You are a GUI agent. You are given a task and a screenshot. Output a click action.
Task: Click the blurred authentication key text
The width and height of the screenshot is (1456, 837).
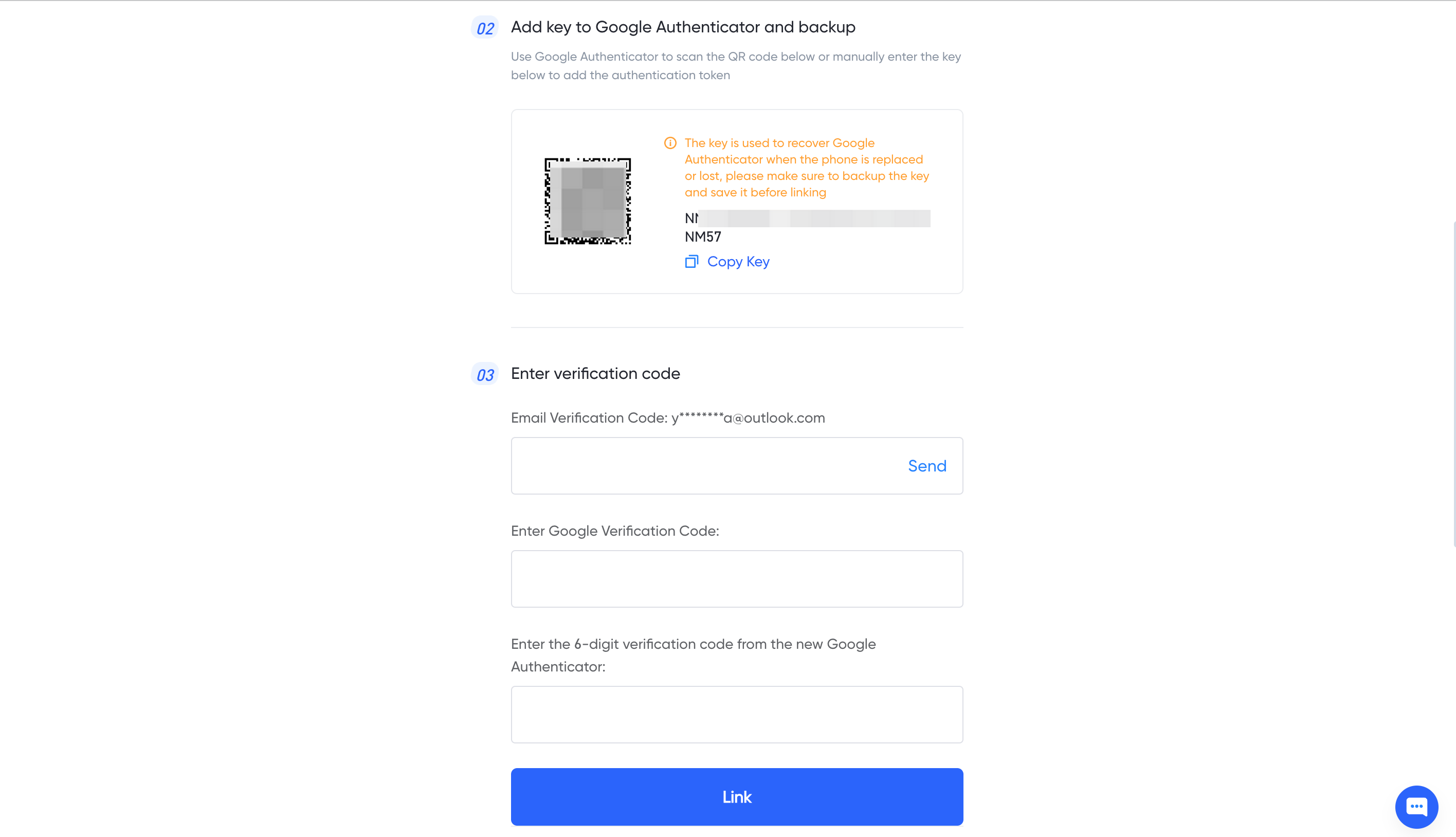pos(807,219)
